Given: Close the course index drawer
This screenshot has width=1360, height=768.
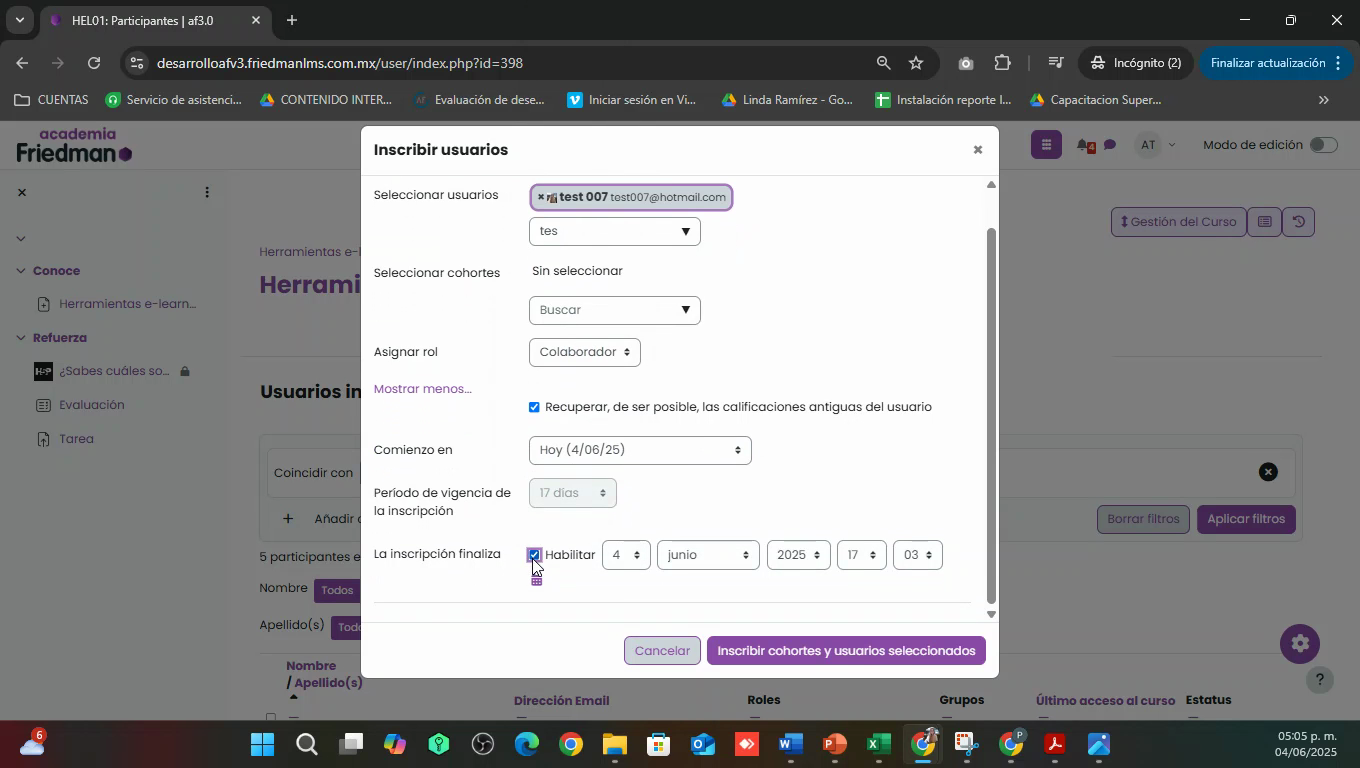Looking at the screenshot, I should (x=22, y=193).
